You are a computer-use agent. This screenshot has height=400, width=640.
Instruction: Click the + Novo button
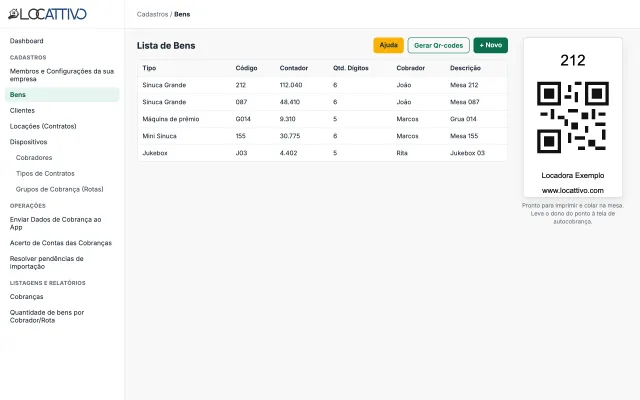(491, 45)
